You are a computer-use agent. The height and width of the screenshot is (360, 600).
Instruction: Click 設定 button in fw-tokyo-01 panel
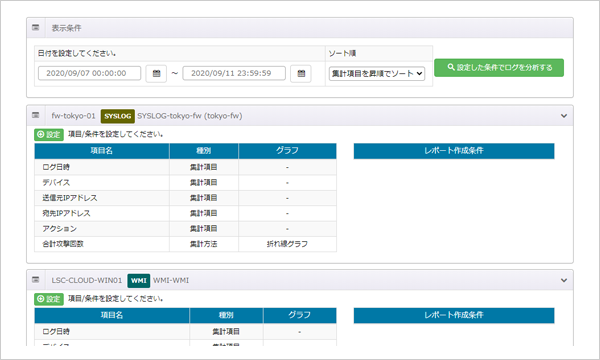(x=49, y=134)
